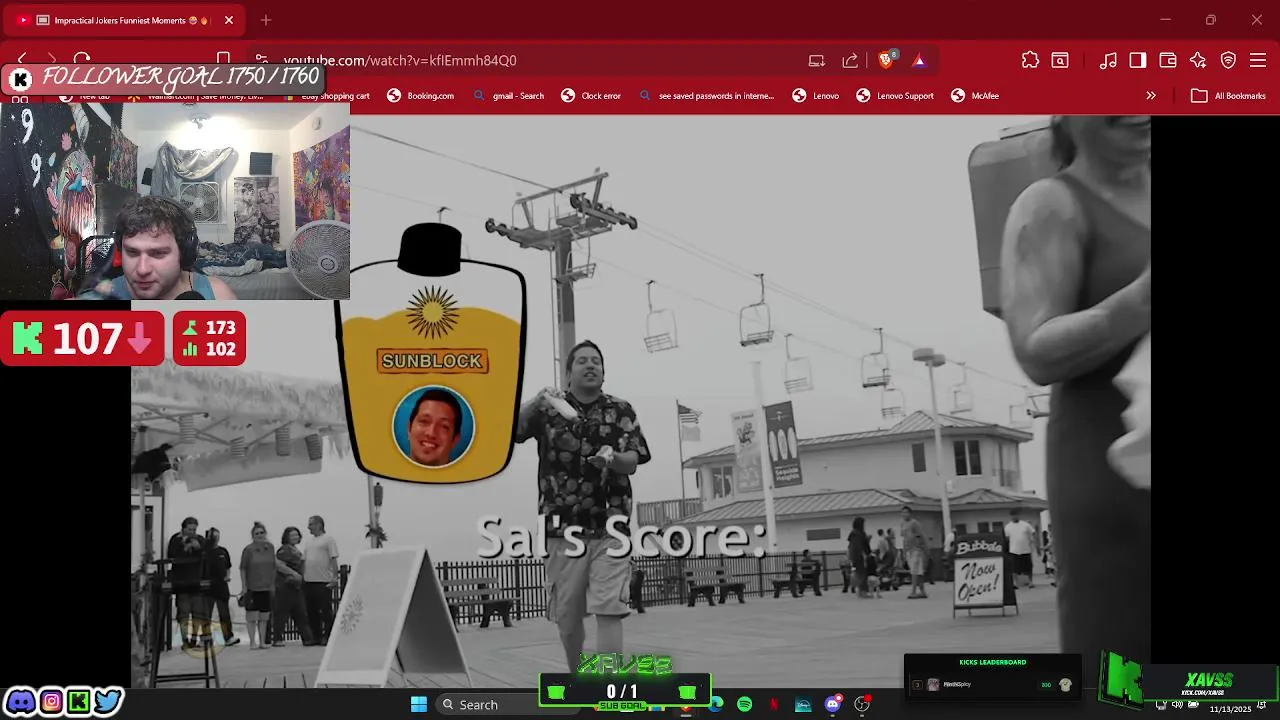Image resolution: width=1280 pixels, height=720 pixels.
Task: Share this page using the share icon
Action: (850, 60)
